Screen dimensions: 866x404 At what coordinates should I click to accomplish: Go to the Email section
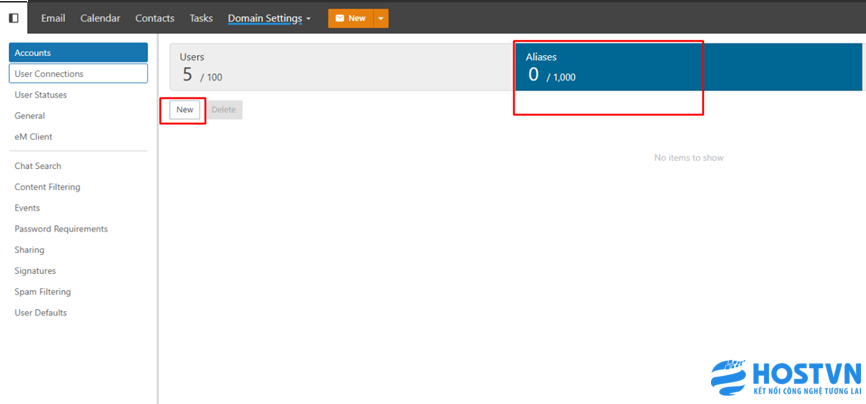pyautogui.click(x=54, y=18)
